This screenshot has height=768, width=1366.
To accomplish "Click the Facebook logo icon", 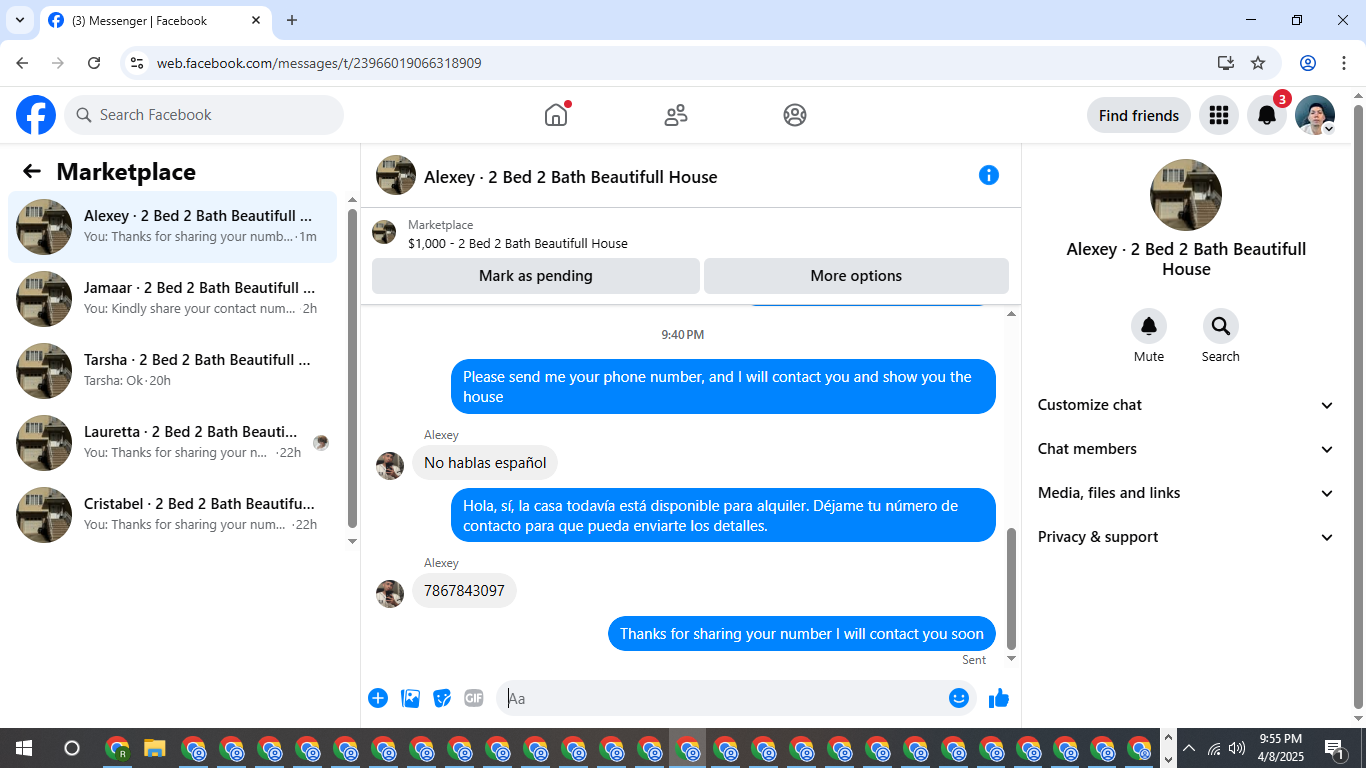I will pyautogui.click(x=36, y=115).
